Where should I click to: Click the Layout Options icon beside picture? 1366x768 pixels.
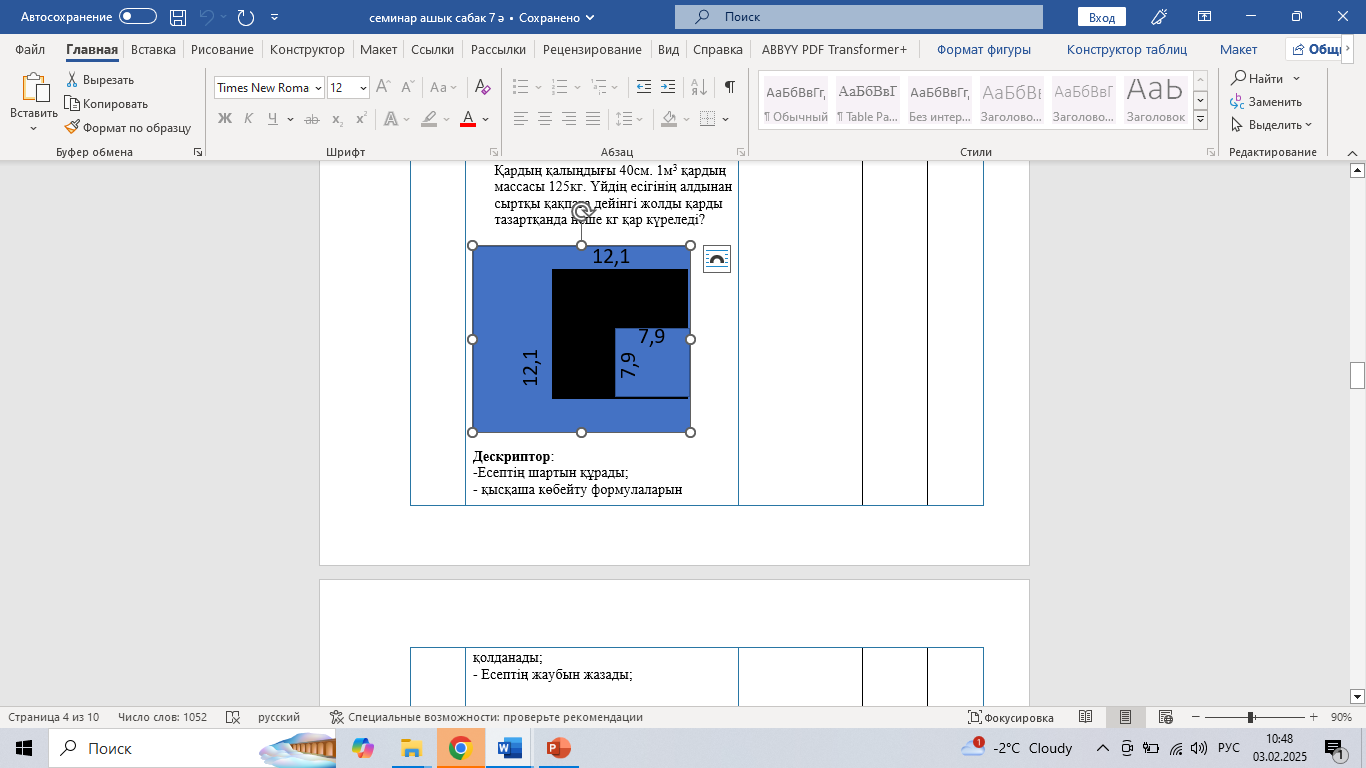[x=717, y=259]
